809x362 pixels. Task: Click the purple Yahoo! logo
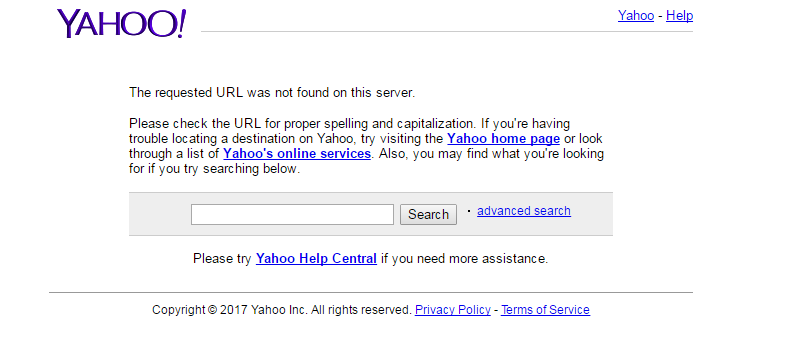[x=121, y=24]
